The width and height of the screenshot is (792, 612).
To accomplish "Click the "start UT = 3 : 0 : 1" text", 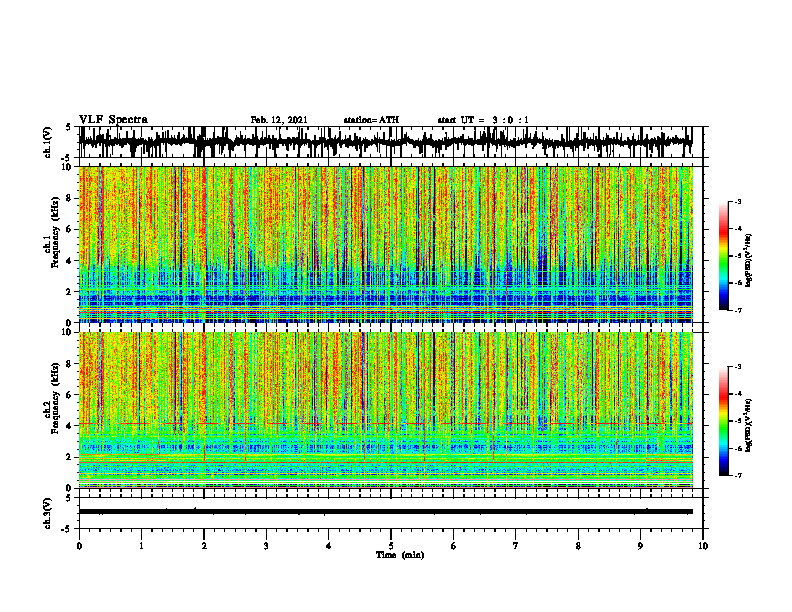I will 483,120.
